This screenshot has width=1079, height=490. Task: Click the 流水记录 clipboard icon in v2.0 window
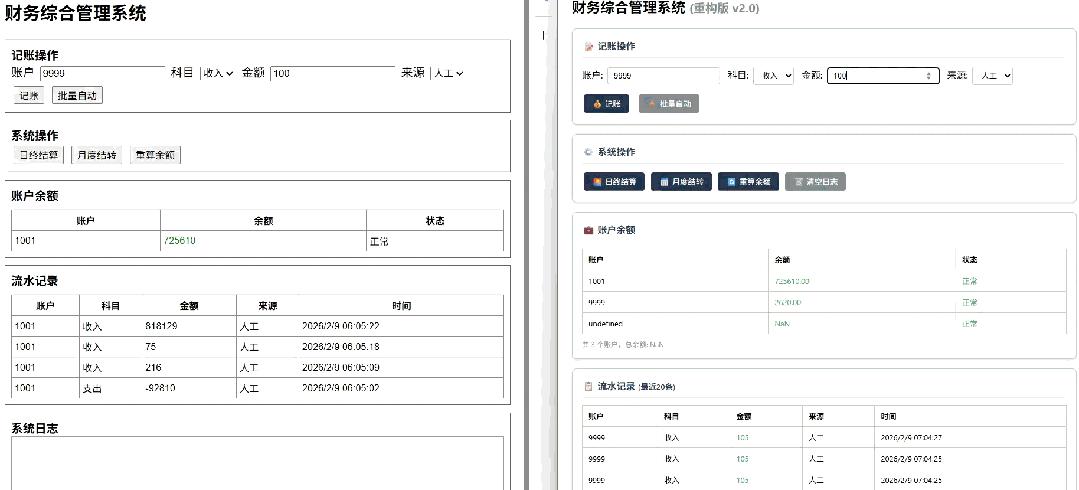[588, 387]
